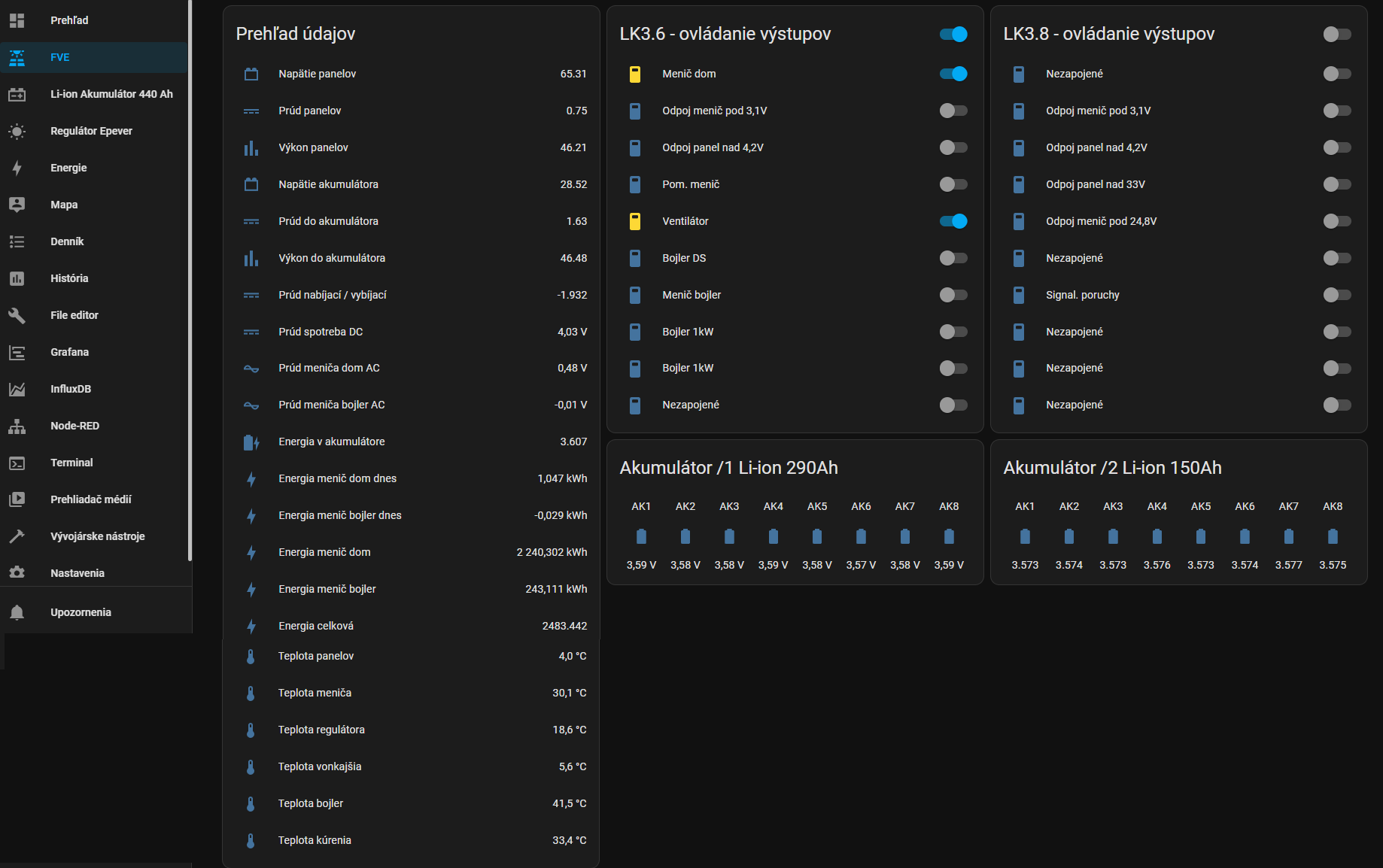This screenshot has height=868, width=1383.
Task: Open Teplota vonkajšia sensor row
Action: point(320,766)
